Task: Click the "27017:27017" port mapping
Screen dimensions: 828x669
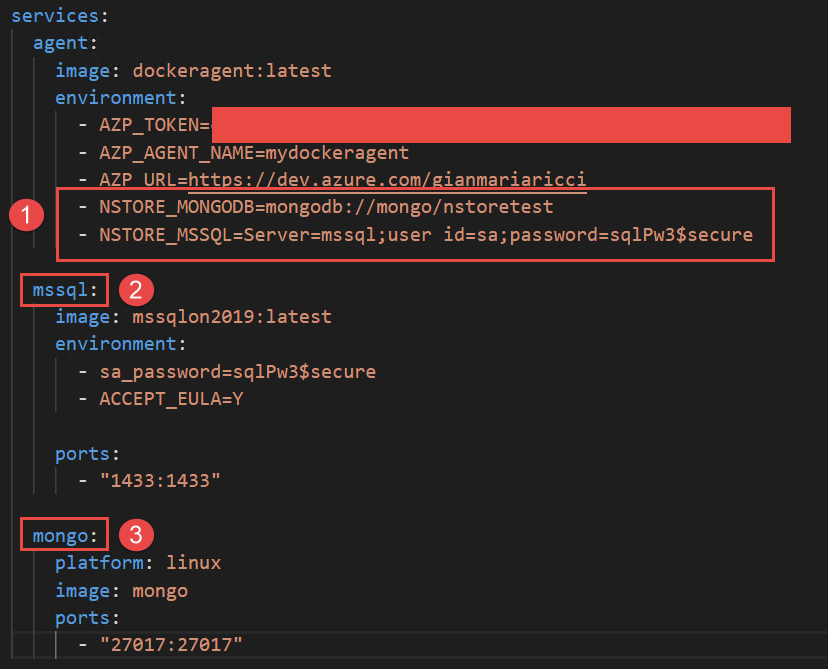Action: tap(170, 645)
